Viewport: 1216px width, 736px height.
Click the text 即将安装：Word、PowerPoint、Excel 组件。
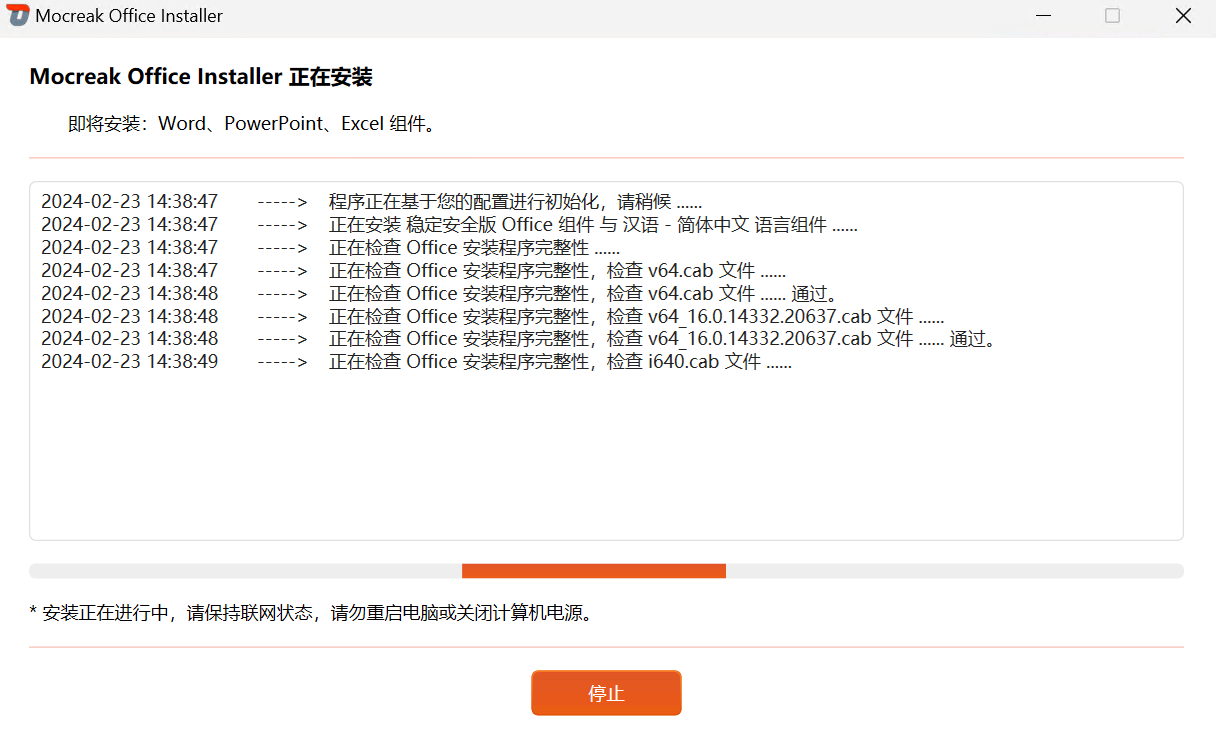(252, 124)
